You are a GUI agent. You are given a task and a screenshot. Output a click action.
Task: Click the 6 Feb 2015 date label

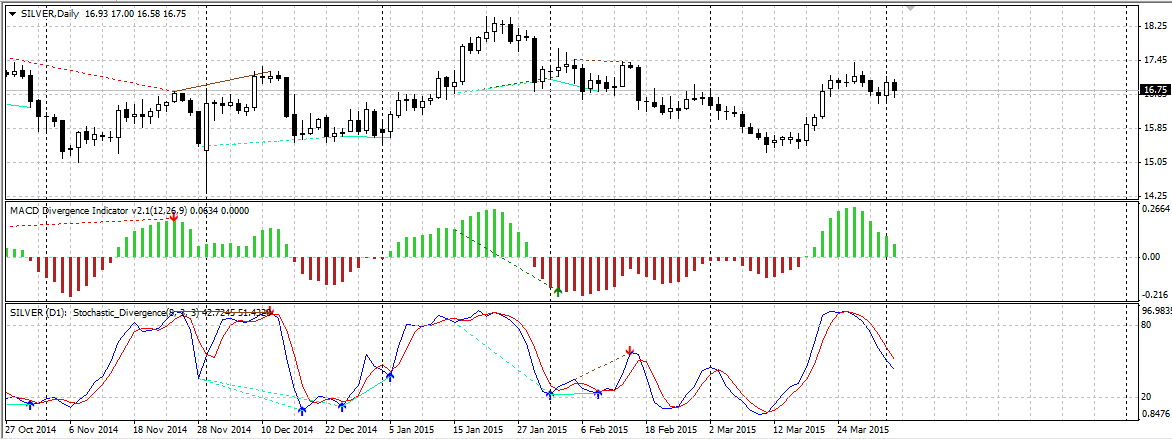pyautogui.click(x=607, y=430)
